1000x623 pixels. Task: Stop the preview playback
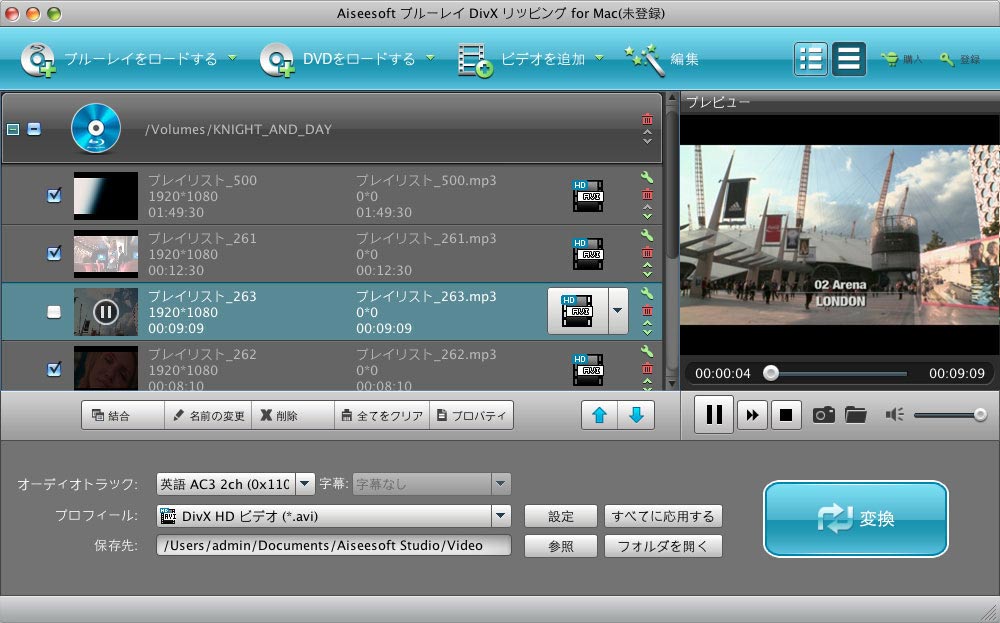pyautogui.click(x=786, y=415)
